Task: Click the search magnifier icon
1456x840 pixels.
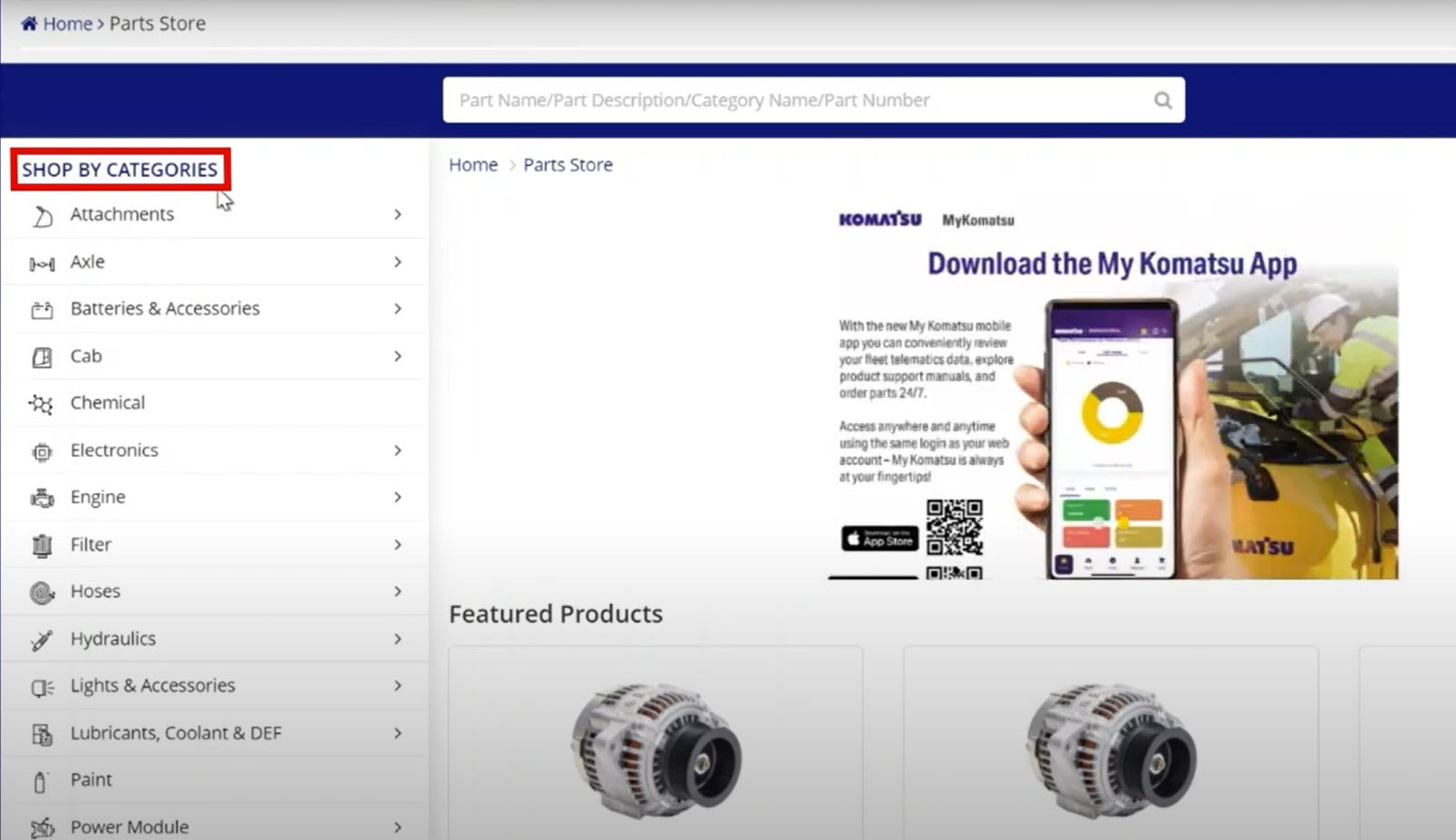Action: [x=1162, y=101]
